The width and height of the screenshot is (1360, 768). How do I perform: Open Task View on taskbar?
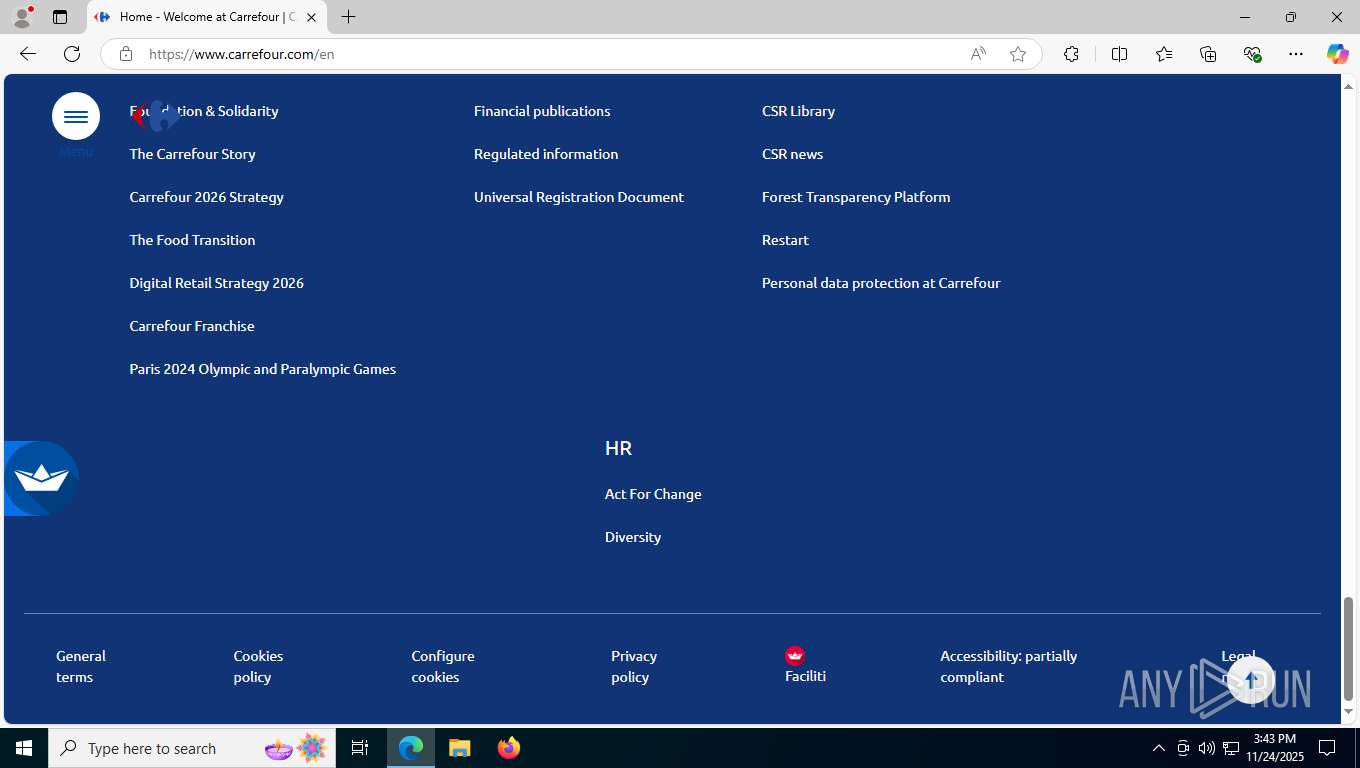click(x=360, y=748)
